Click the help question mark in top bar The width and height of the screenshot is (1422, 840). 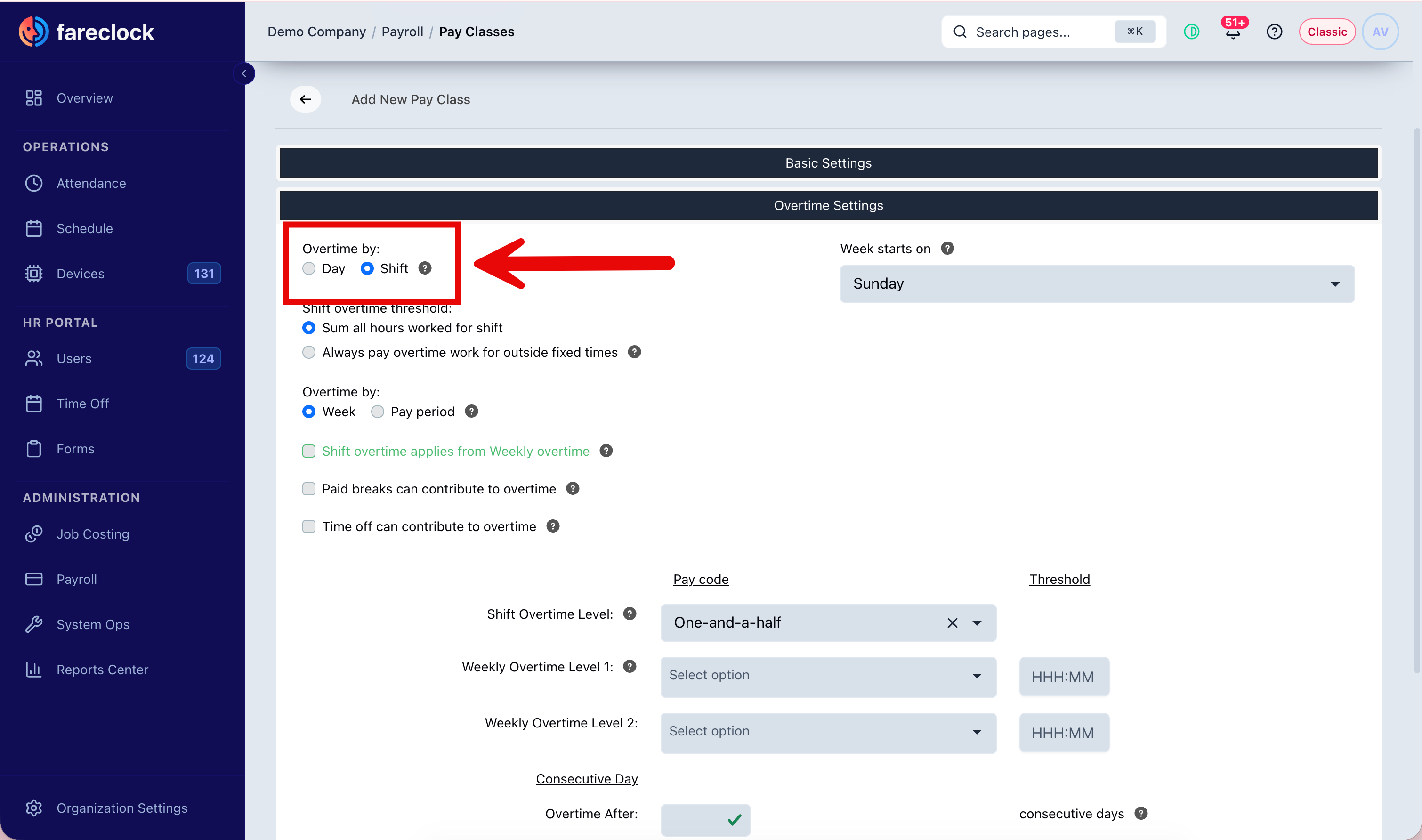[x=1274, y=32]
